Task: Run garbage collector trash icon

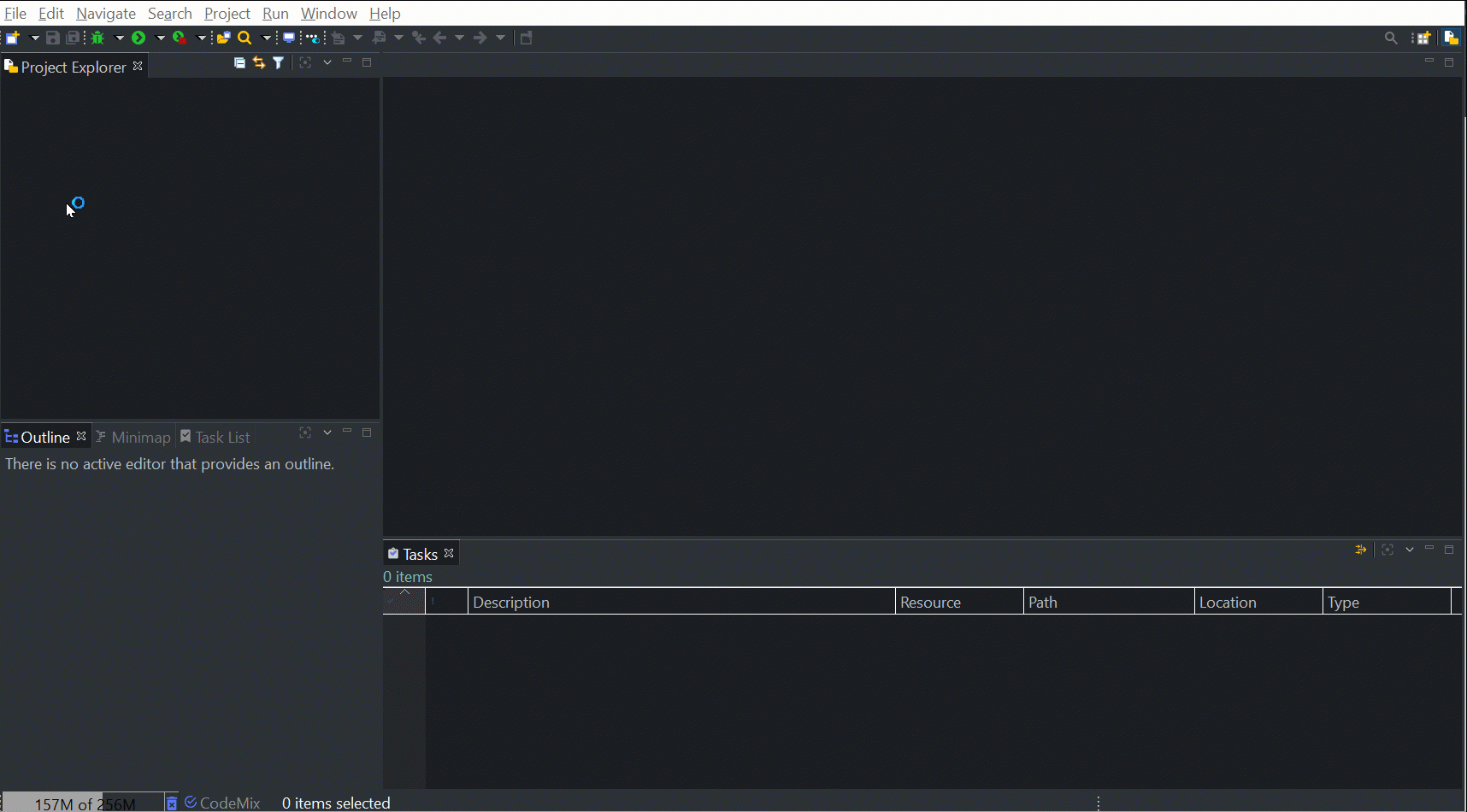Action: coord(172,803)
